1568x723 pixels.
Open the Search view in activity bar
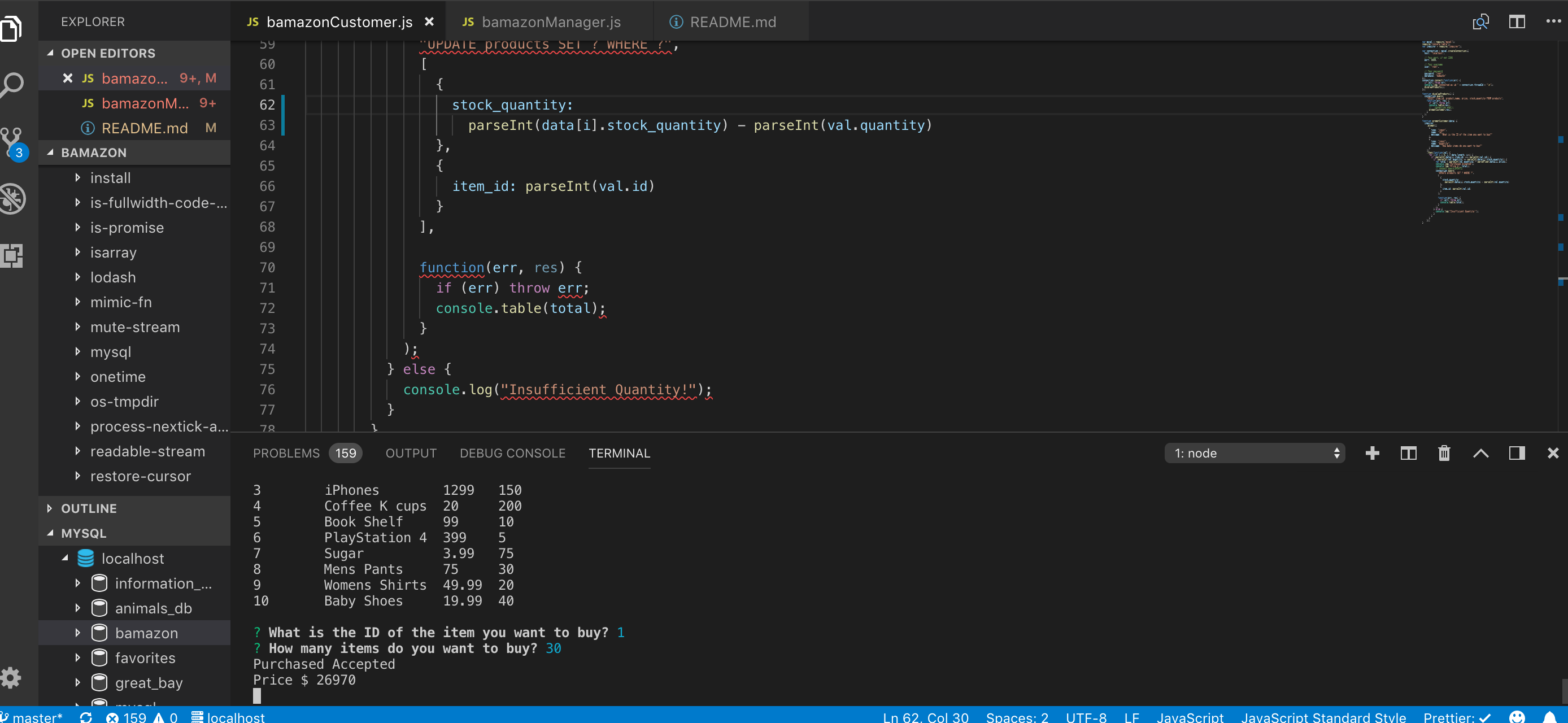pos(12,85)
